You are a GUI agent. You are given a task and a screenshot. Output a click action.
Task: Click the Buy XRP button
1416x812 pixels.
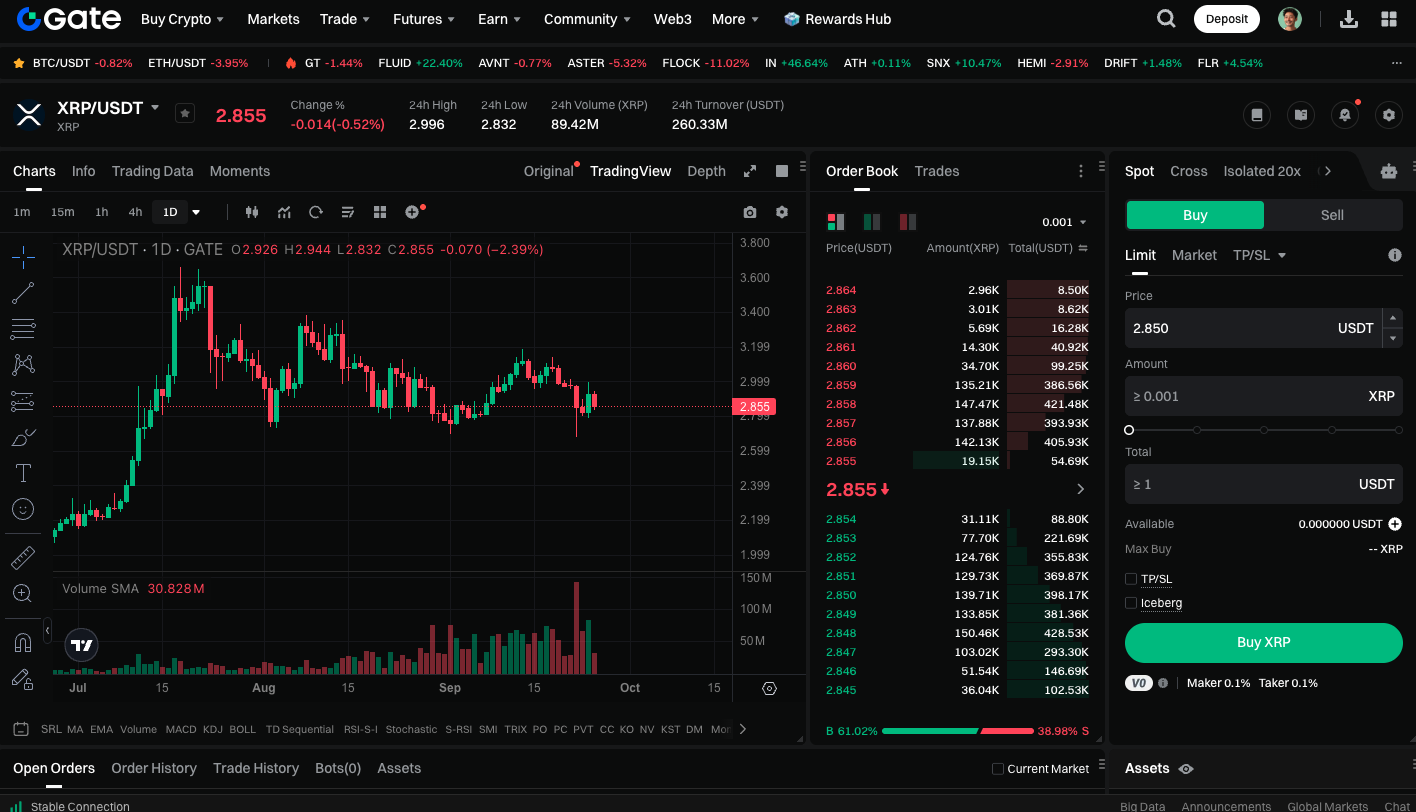point(1264,642)
